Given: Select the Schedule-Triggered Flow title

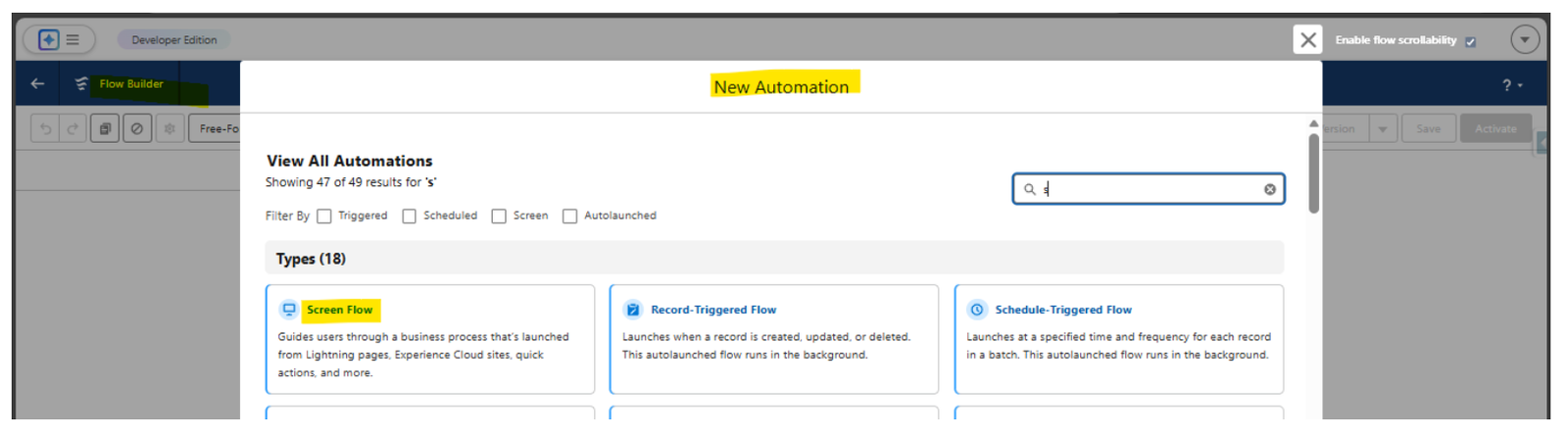Looking at the screenshot, I should click(1063, 310).
